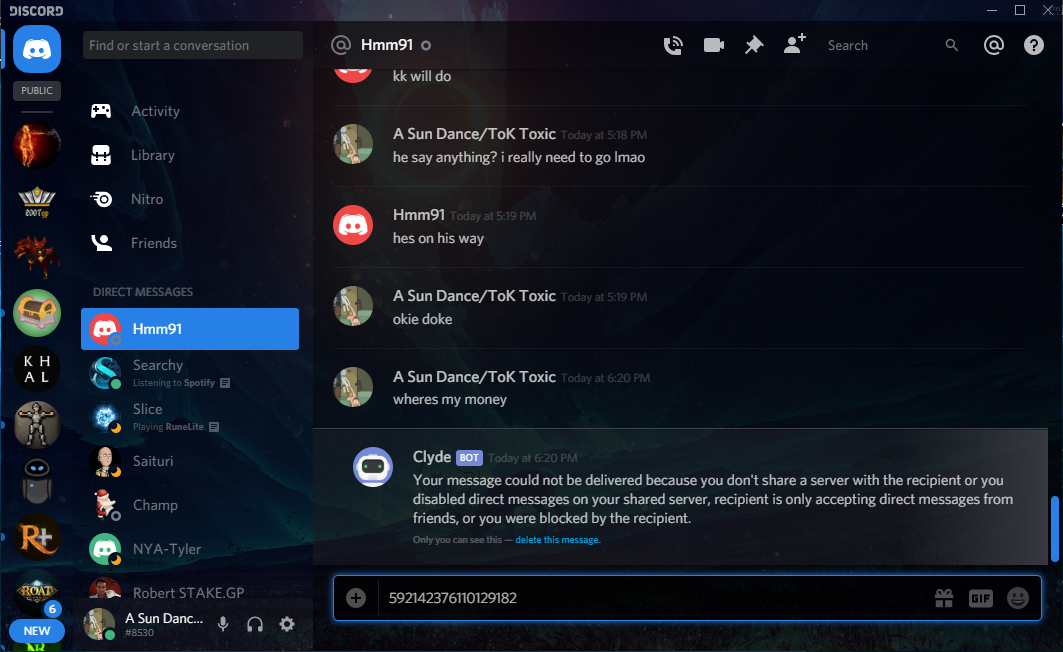Viewport: 1063px width, 652px height.
Task: Toggle microphone mute
Action: pyautogui.click(x=223, y=624)
